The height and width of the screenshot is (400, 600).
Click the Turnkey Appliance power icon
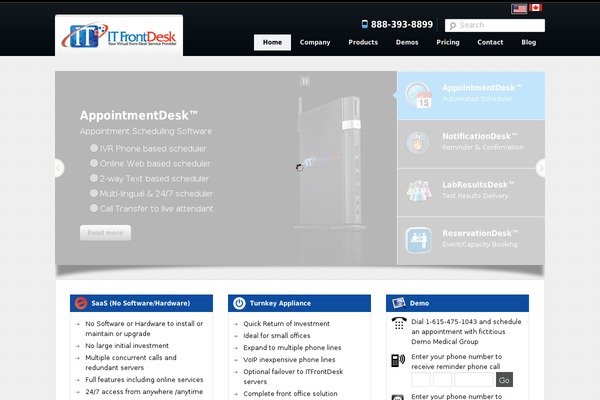(239, 303)
